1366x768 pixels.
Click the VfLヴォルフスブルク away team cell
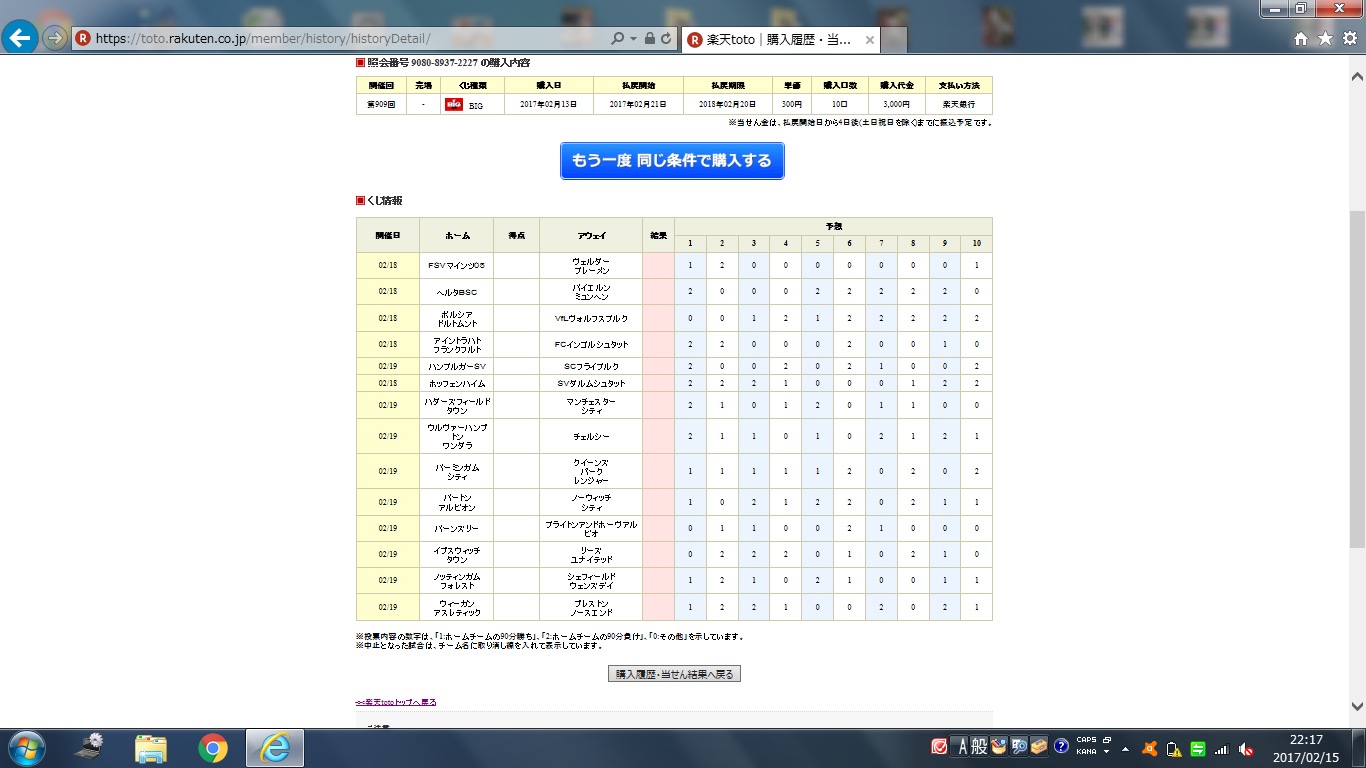point(591,318)
